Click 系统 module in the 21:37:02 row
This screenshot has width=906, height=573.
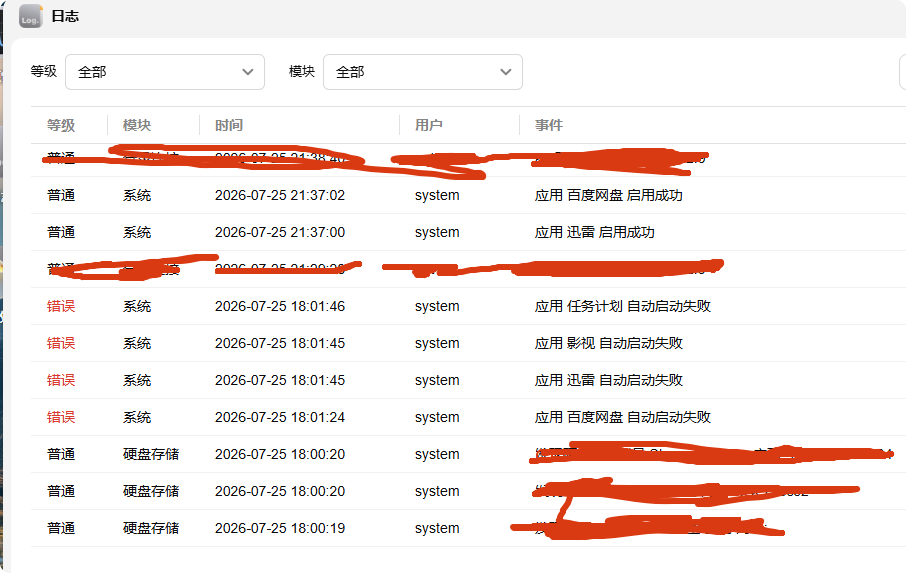click(137, 195)
